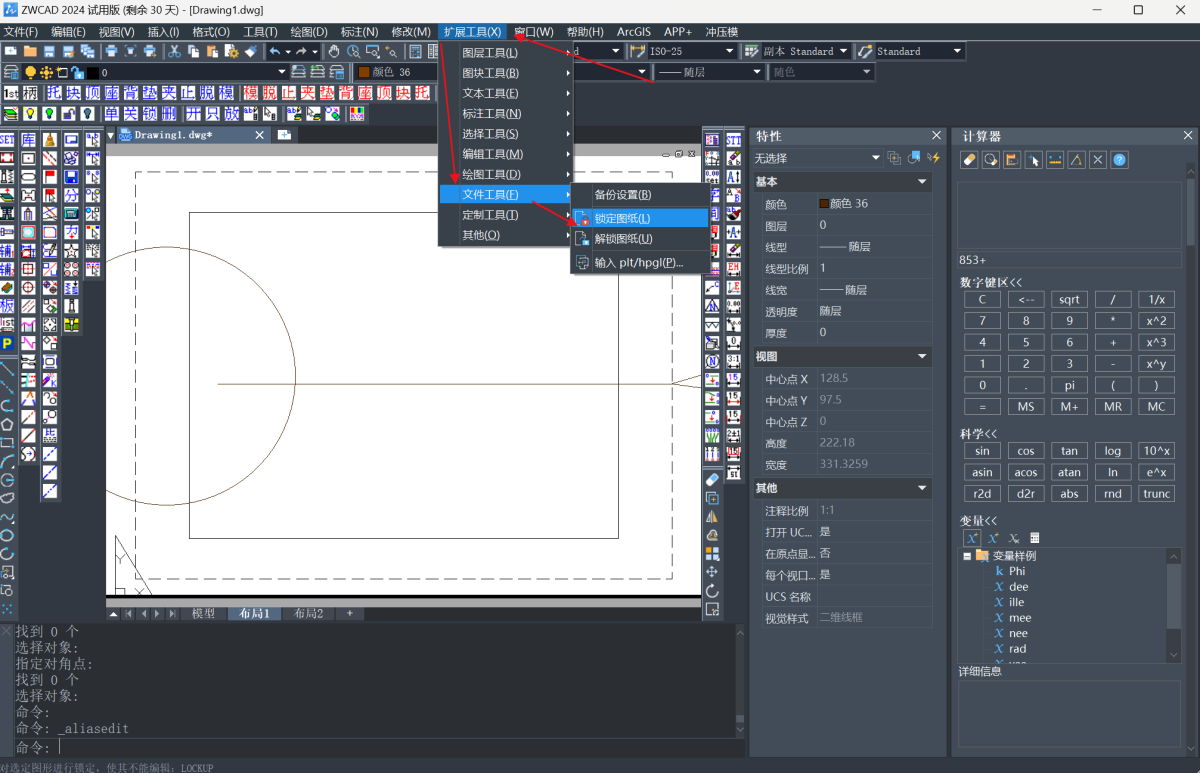Click calculator Clear History icon
1200x773 pixels.
[990, 159]
